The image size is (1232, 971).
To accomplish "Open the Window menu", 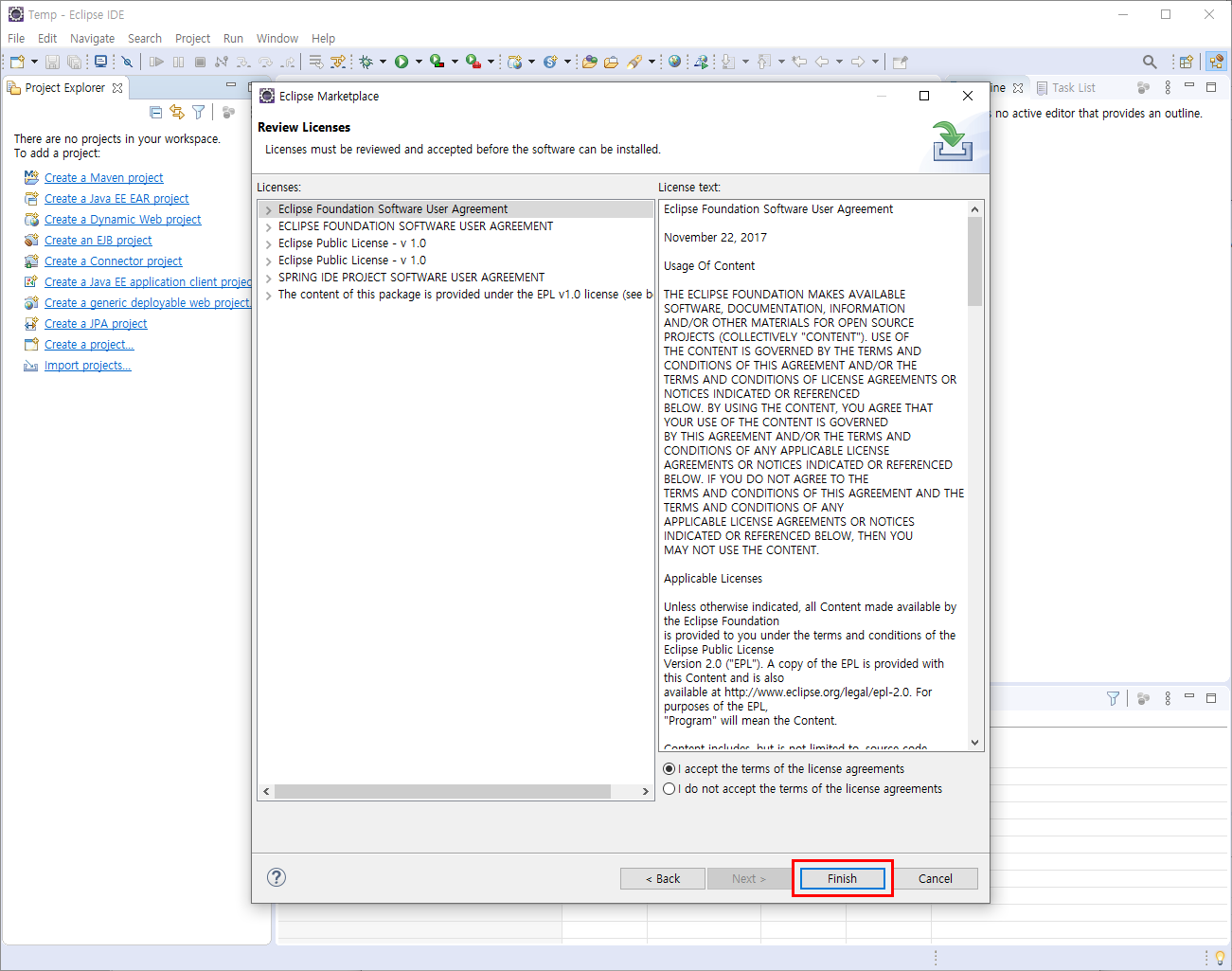I will (277, 38).
